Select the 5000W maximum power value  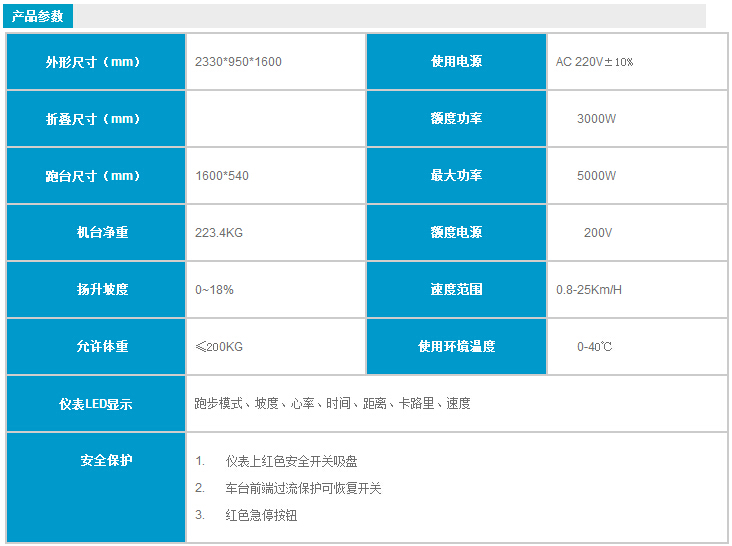[596, 176]
